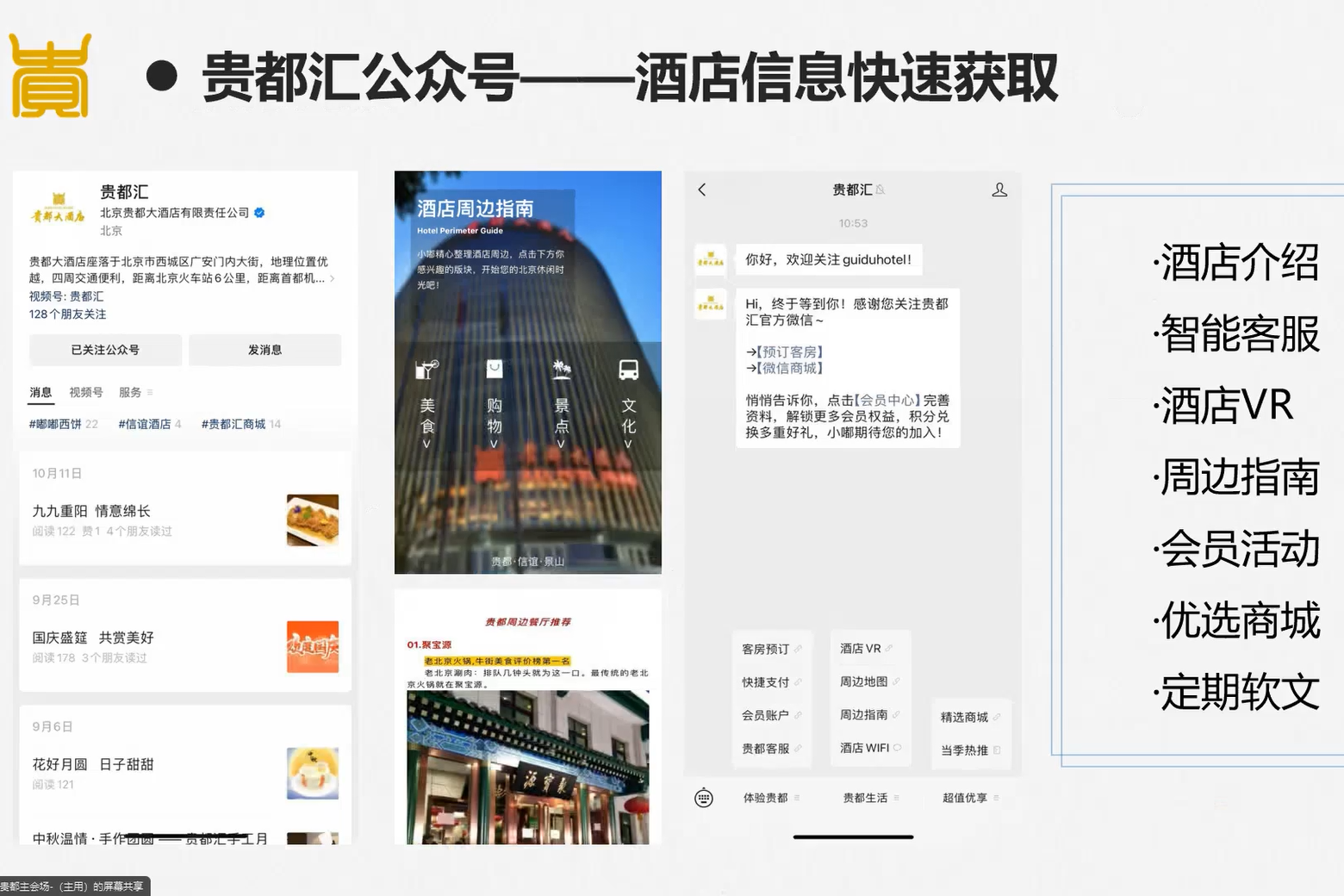Choose 酒店 WIFI from the popup menu
The image size is (1344, 896).
pyautogui.click(x=871, y=748)
